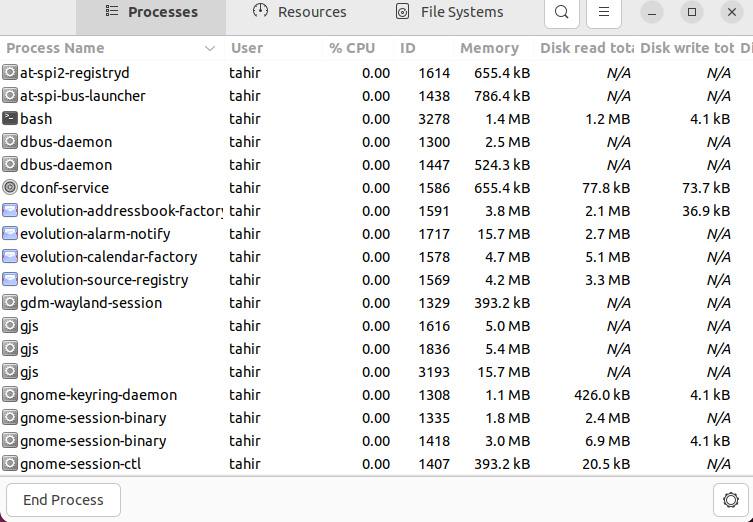This screenshot has height=522, width=753.
Task: Select the dconf-service process name
Action: coord(64,188)
